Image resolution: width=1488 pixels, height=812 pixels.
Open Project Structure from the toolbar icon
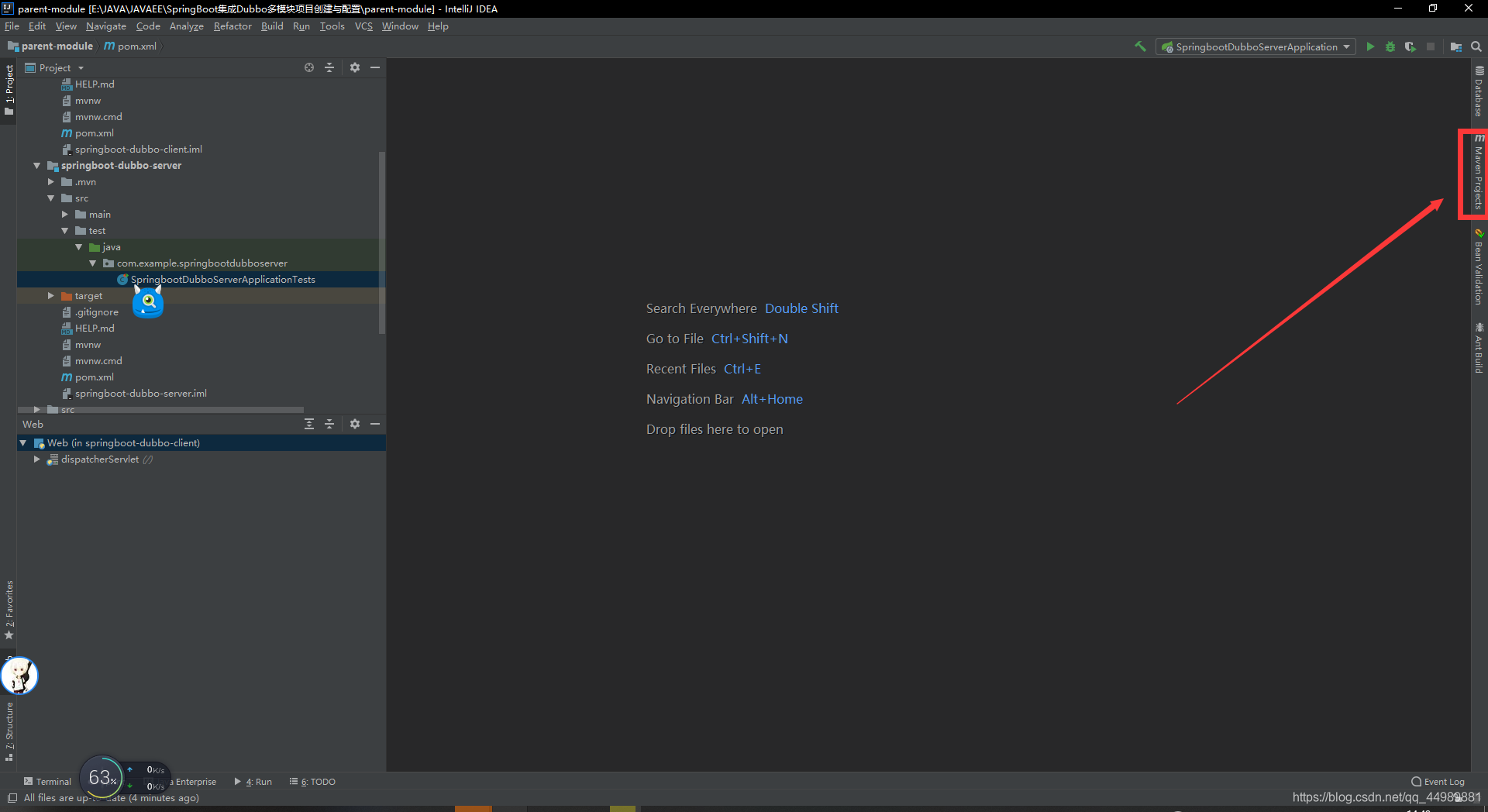coord(1456,46)
